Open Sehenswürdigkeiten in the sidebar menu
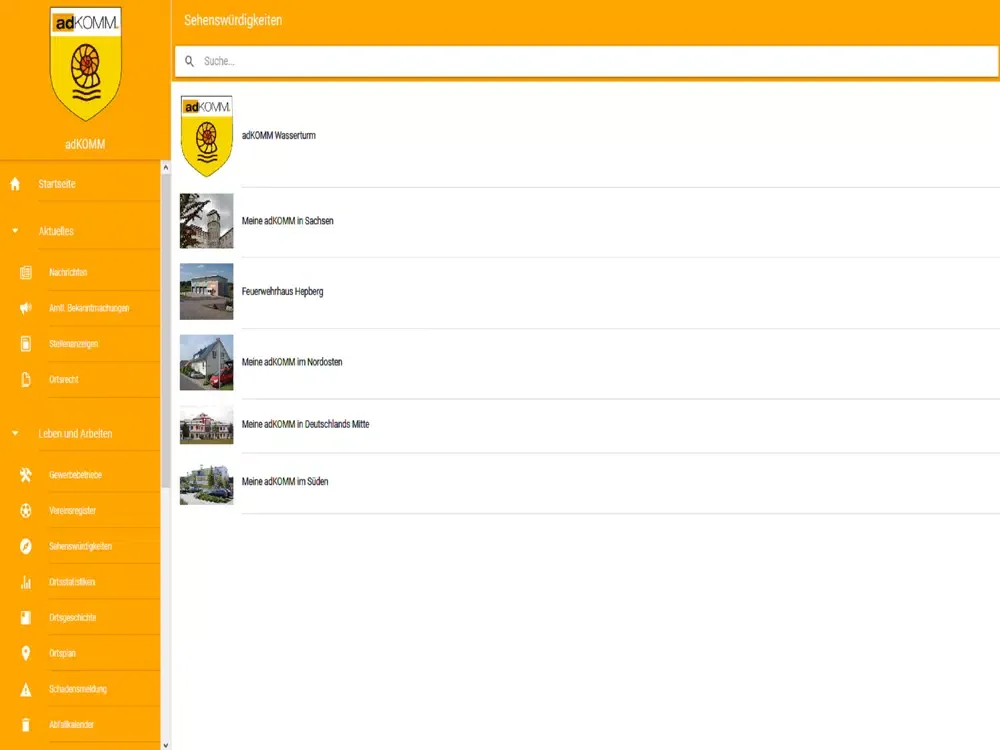1000x750 pixels. [80, 547]
